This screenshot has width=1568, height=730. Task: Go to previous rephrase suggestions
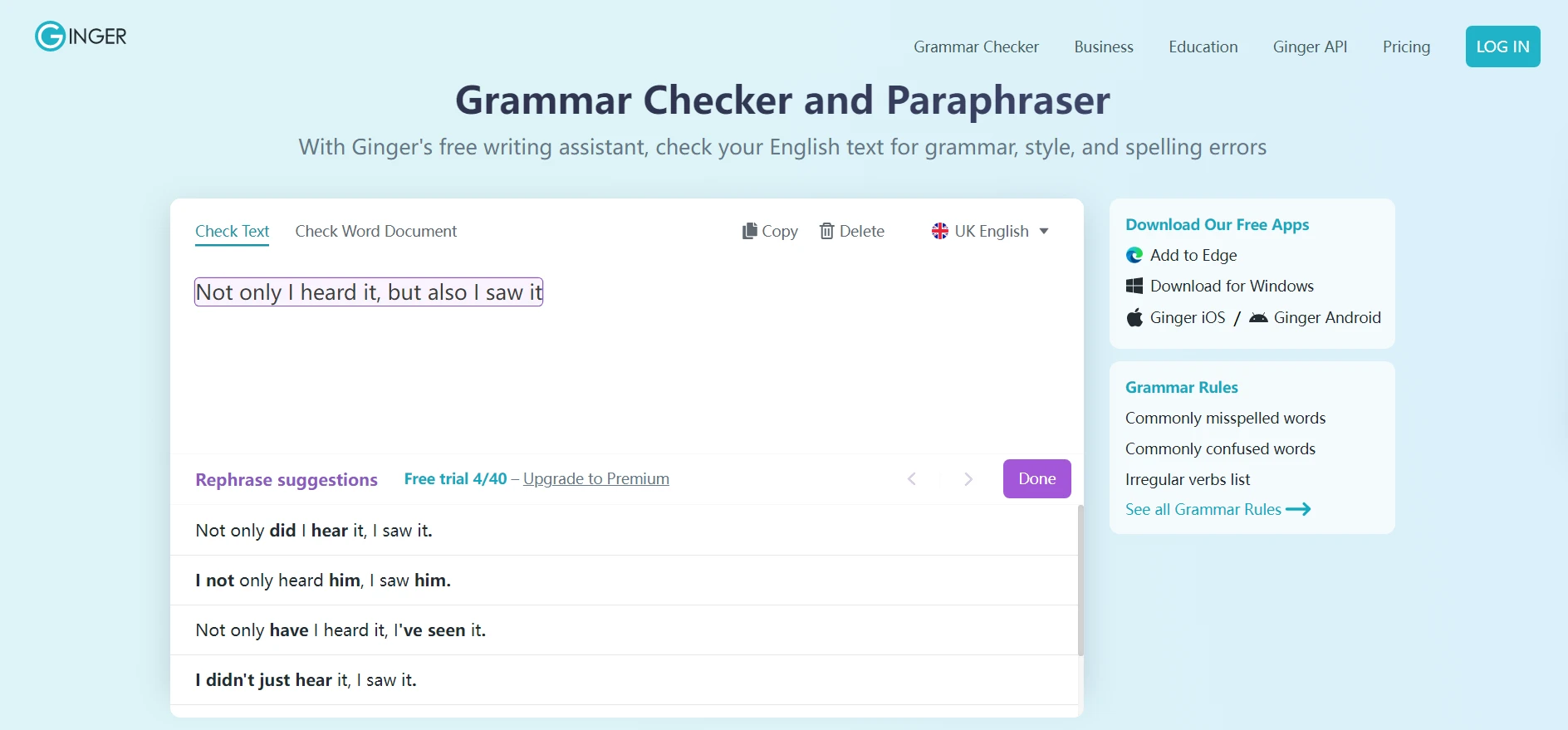pyautogui.click(x=912, y=478)
